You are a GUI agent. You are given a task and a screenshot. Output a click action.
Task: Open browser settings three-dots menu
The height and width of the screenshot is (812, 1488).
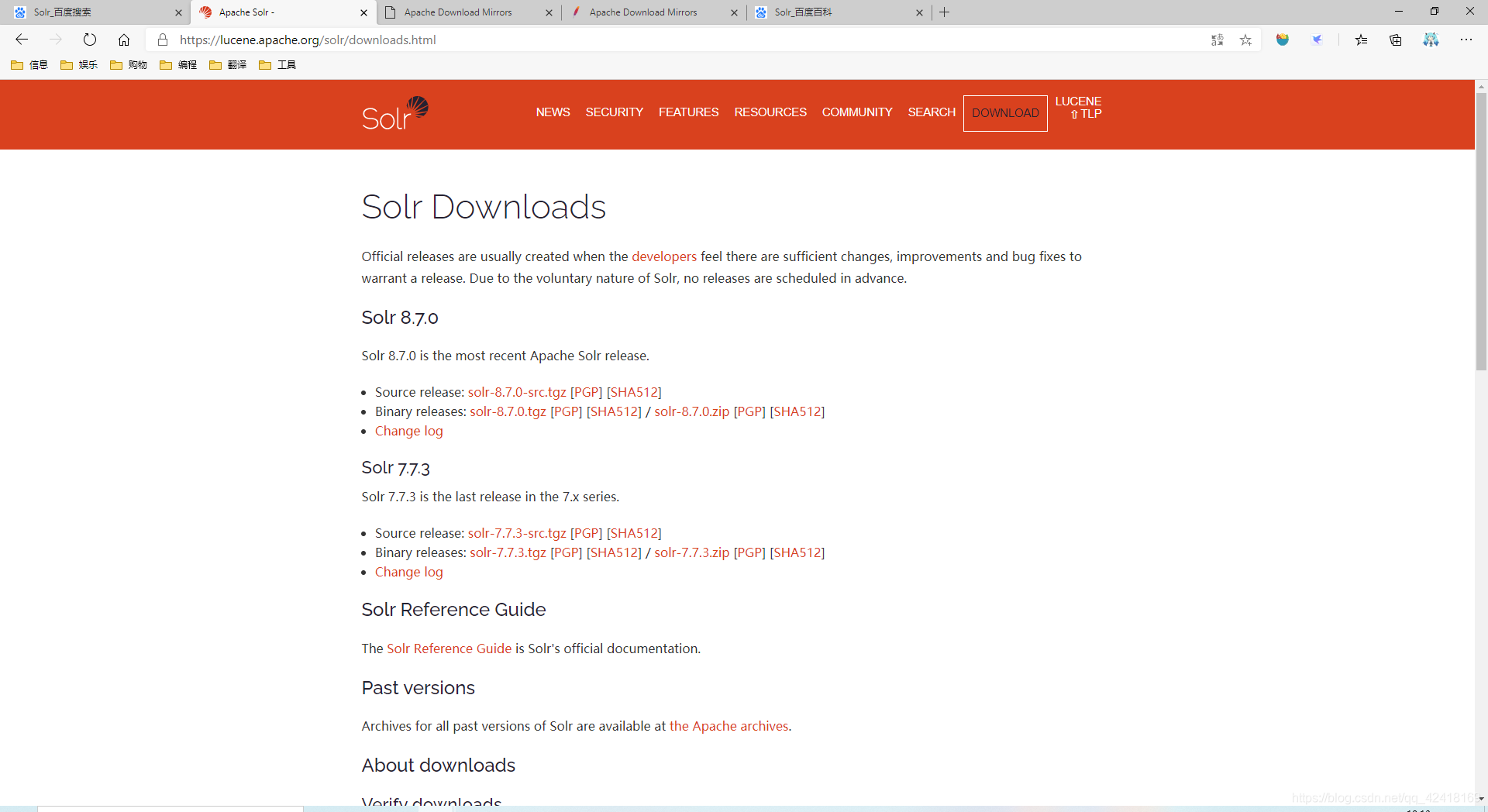click(x=1466, y=40)
